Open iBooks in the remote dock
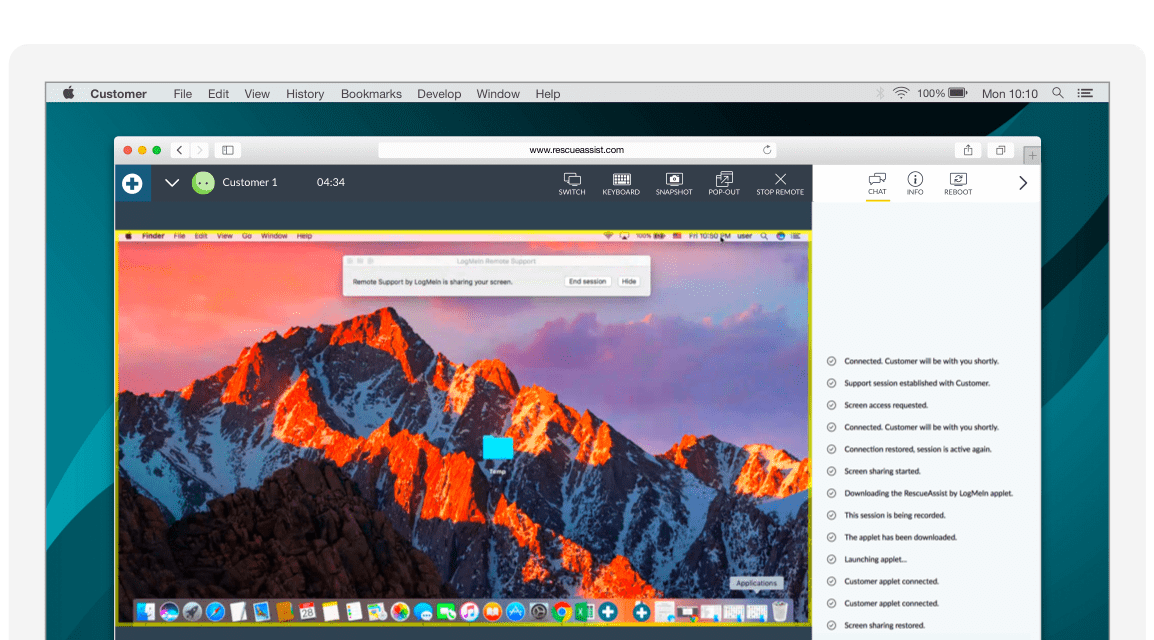The height and width of the screenshot is (640, 1154). [492, 611]
